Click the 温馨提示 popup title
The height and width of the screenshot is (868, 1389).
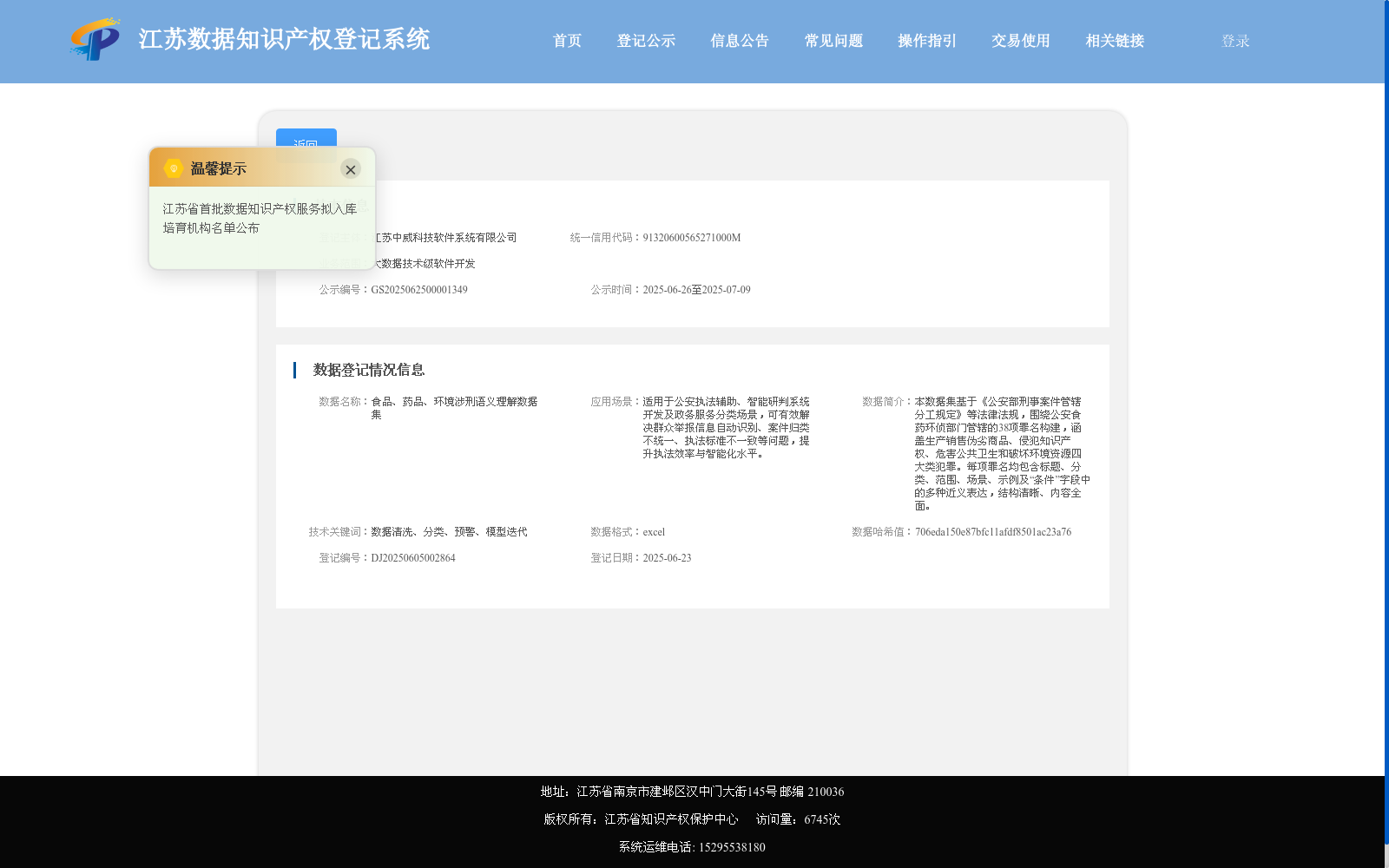[x=218, y=169]
